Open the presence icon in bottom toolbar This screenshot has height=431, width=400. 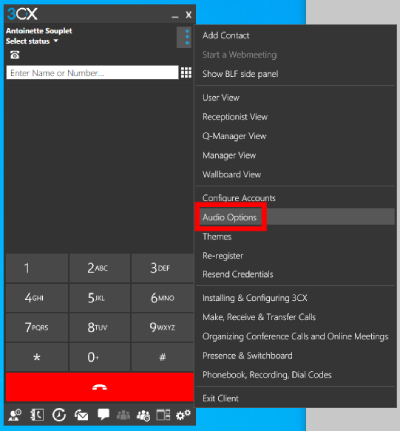15,415
